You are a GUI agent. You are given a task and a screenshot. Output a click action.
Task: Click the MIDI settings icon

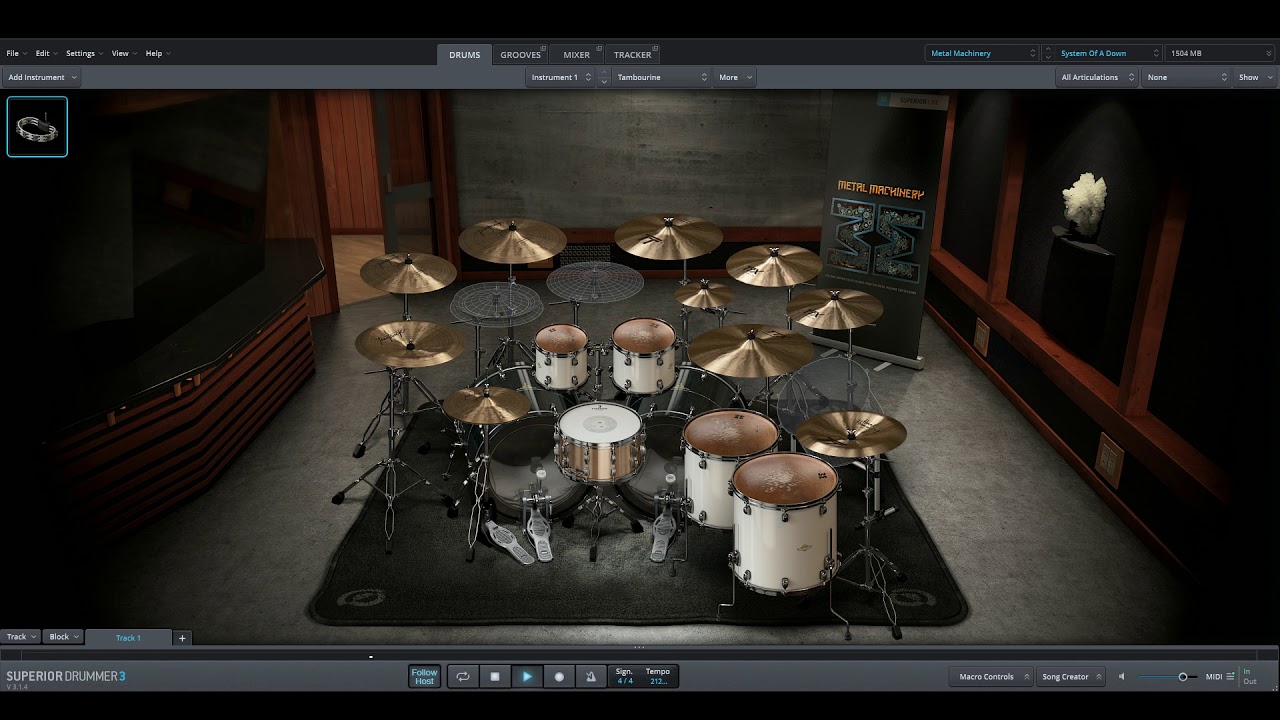click(x=1230, y=677)
